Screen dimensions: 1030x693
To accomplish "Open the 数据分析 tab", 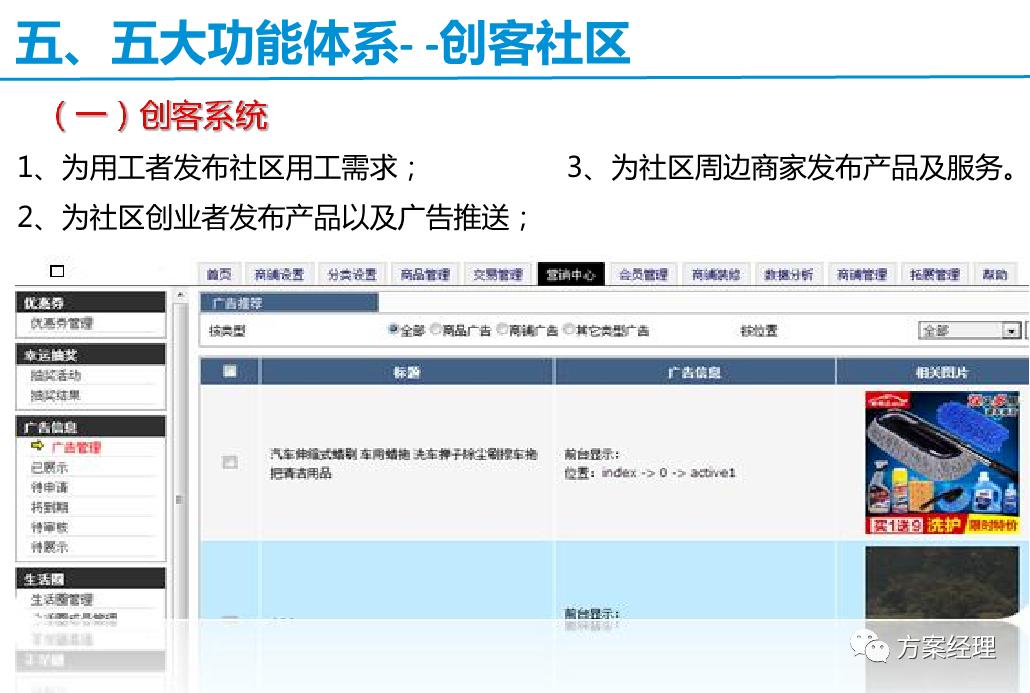I will (x=790, y=272).
